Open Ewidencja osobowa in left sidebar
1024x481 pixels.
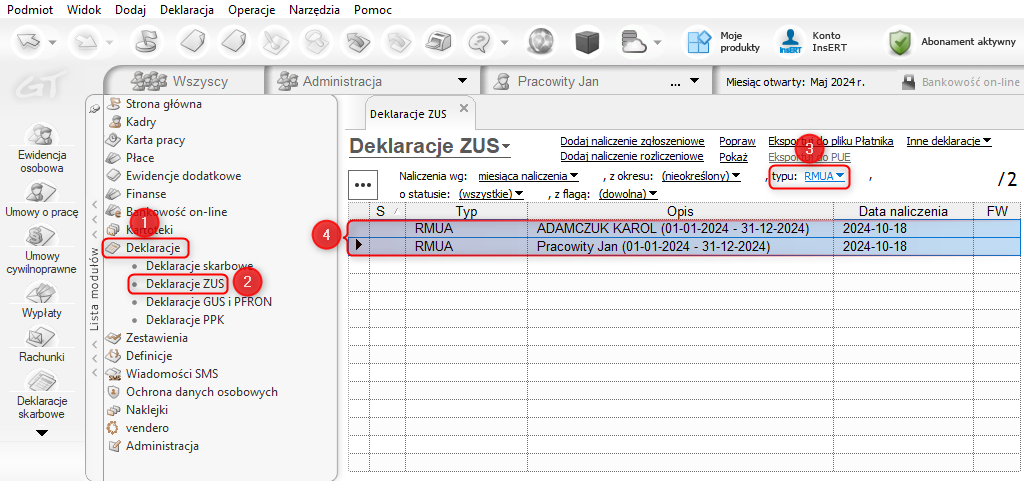[x=42, y=149]
